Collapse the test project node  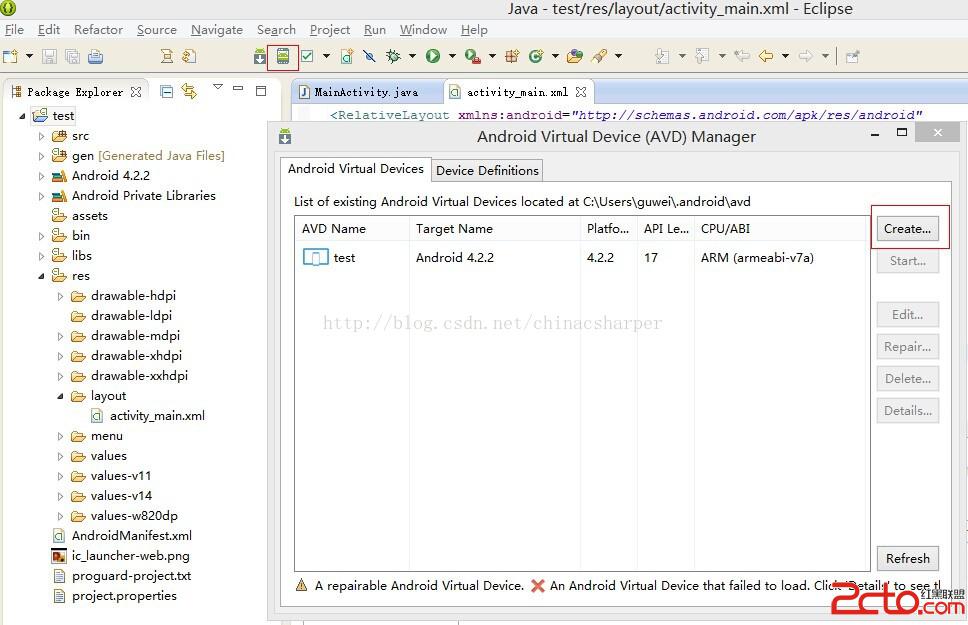tap(22, 116)
